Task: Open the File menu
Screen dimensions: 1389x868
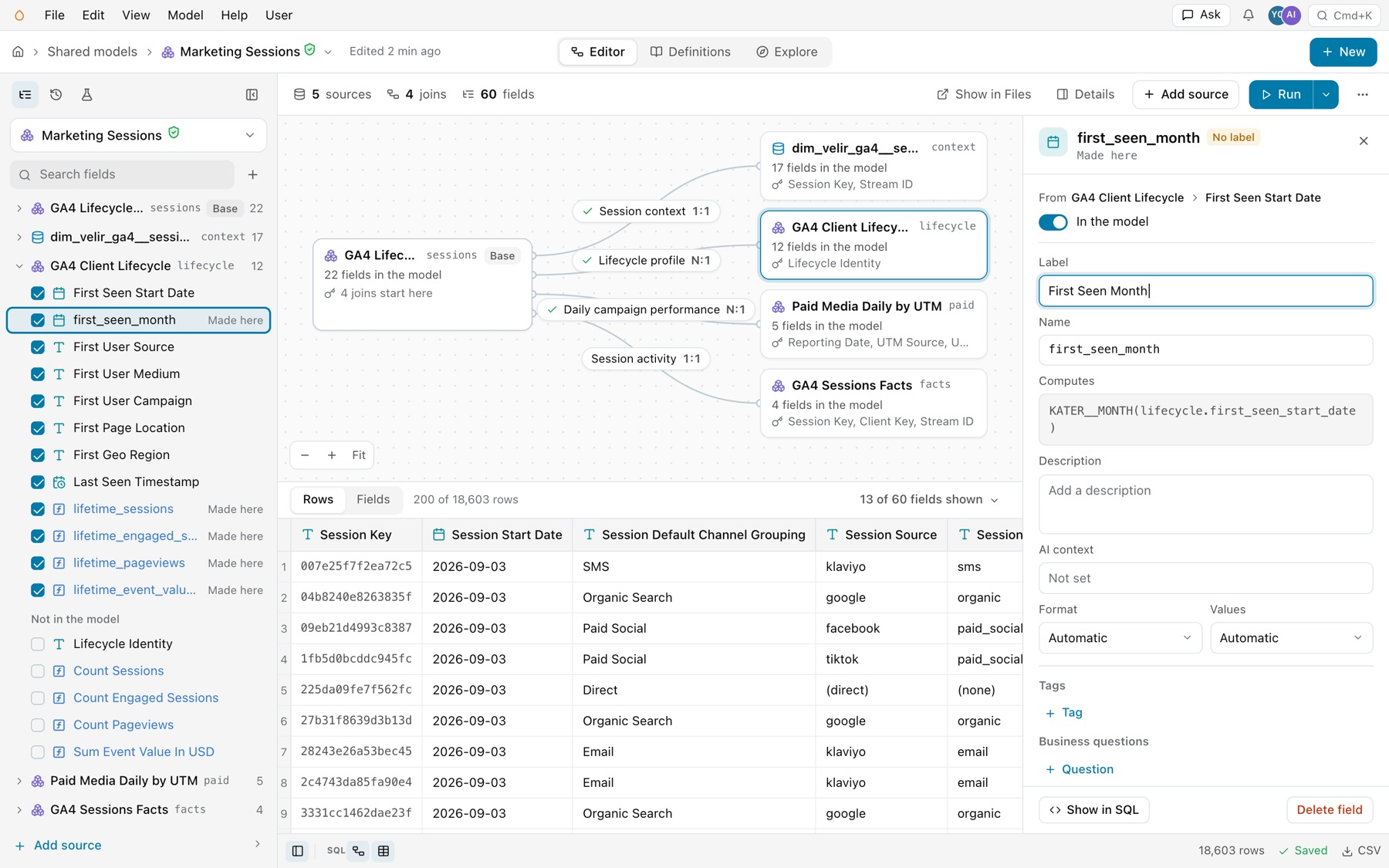Action: coord(54,15)
